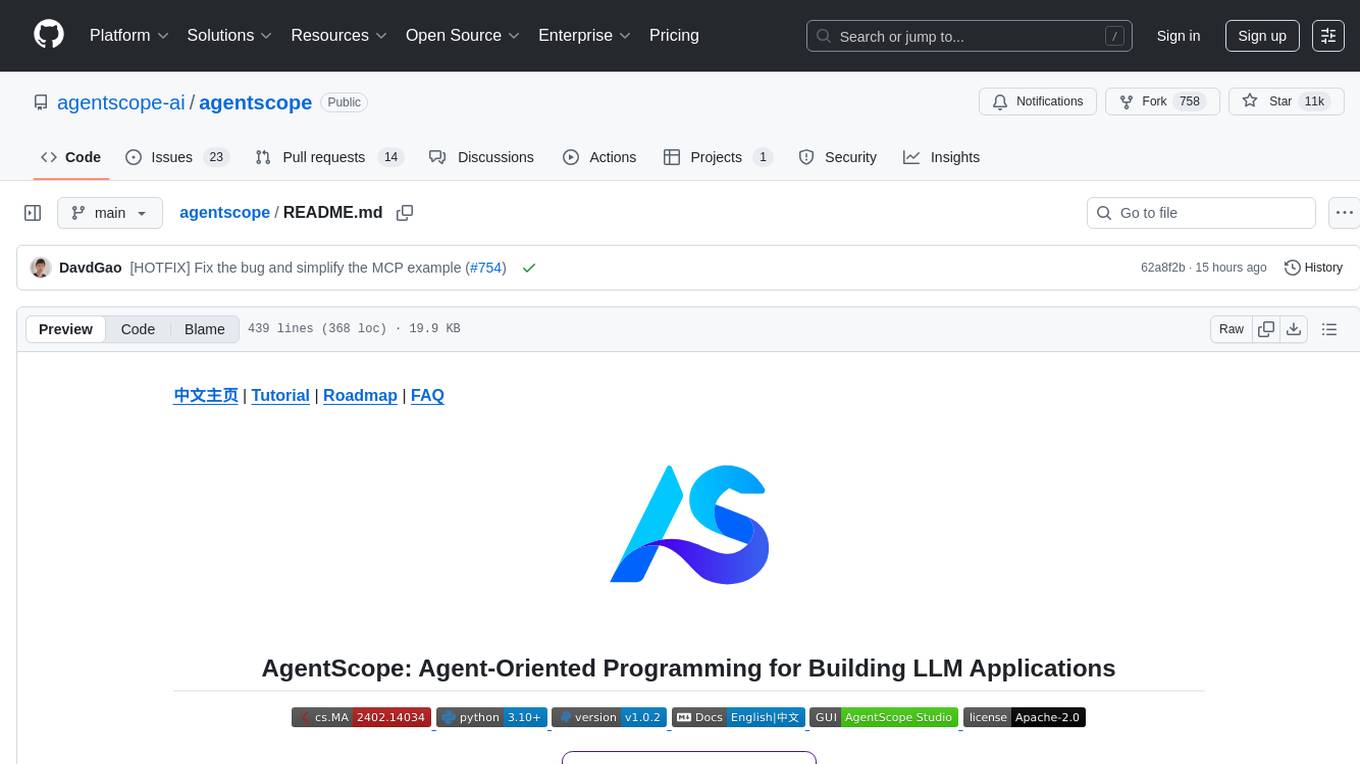This screenshot has height=764, width=1360.
Task: Open the Raw file view
Action: click(1231, 329)
